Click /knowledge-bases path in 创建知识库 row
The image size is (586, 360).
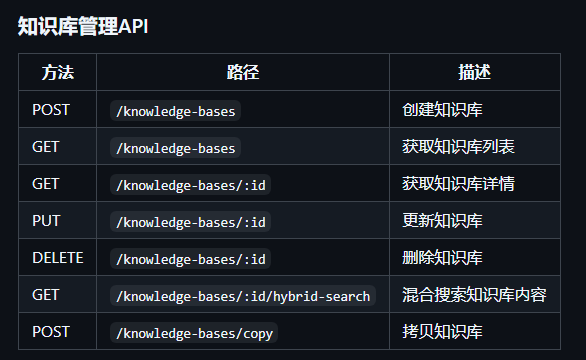click(175, 111)
